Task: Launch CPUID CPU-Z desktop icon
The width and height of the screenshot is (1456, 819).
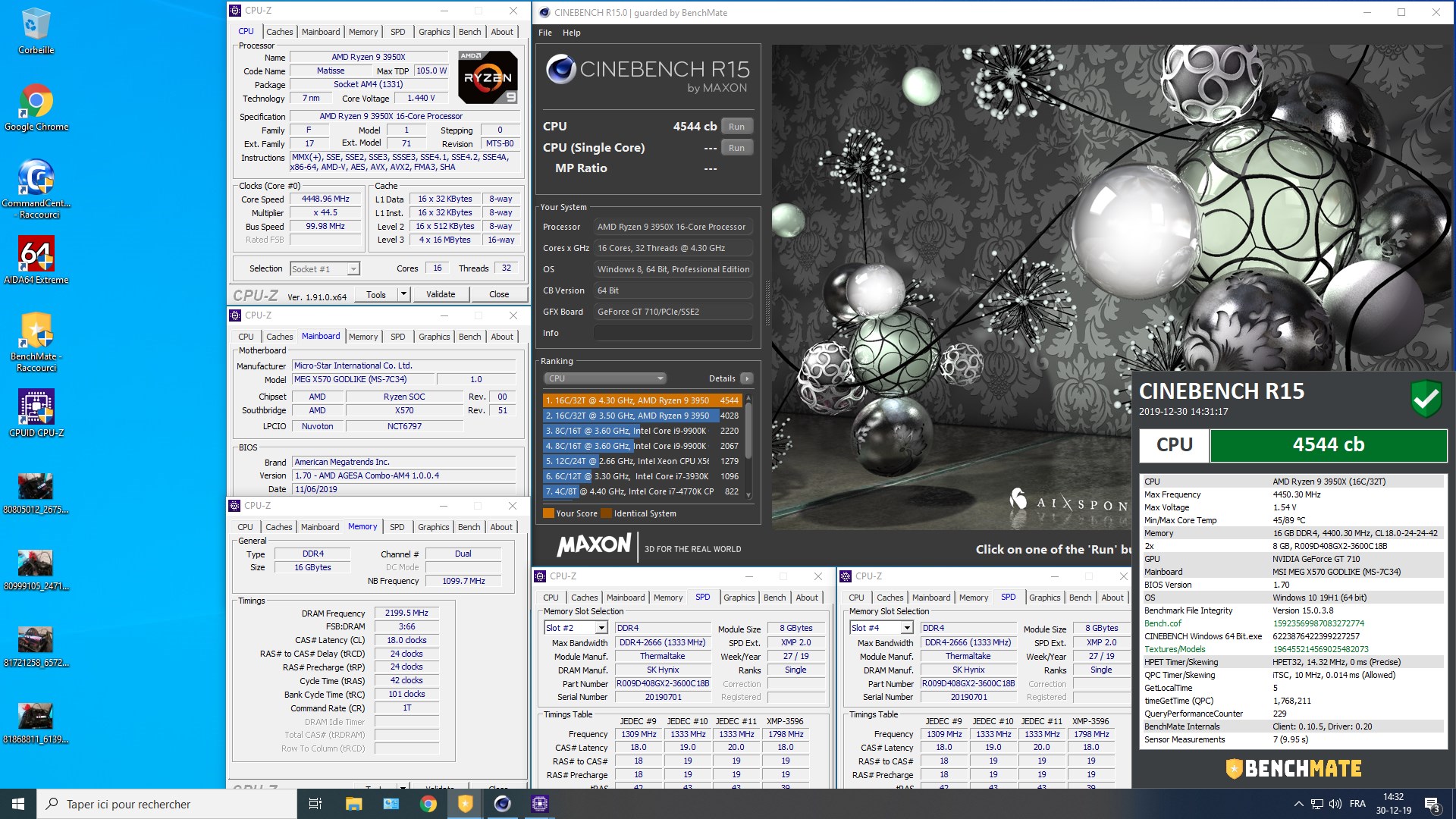Action: pos(36,413)
